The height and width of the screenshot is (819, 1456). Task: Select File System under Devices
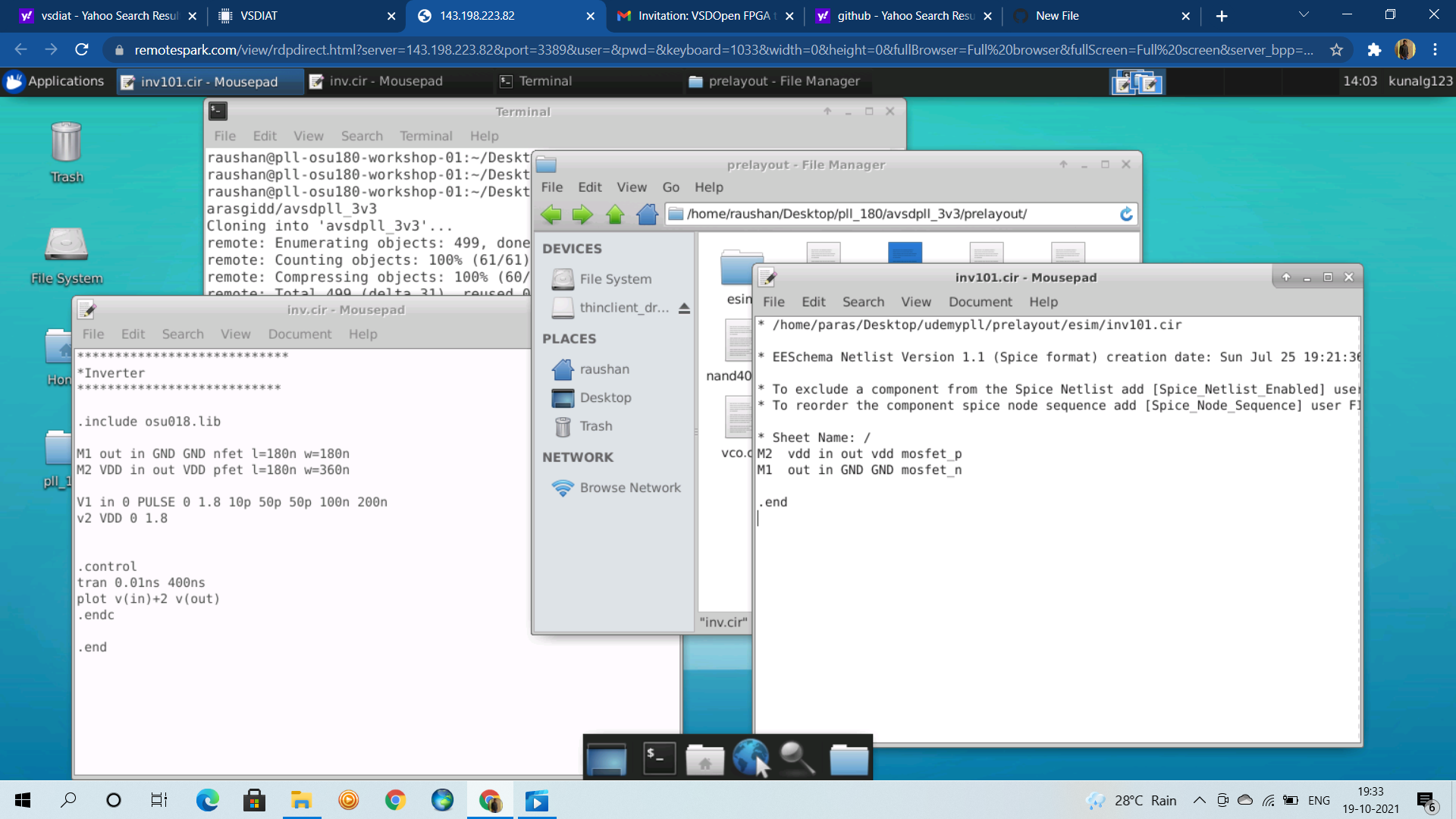click(615, 279)
